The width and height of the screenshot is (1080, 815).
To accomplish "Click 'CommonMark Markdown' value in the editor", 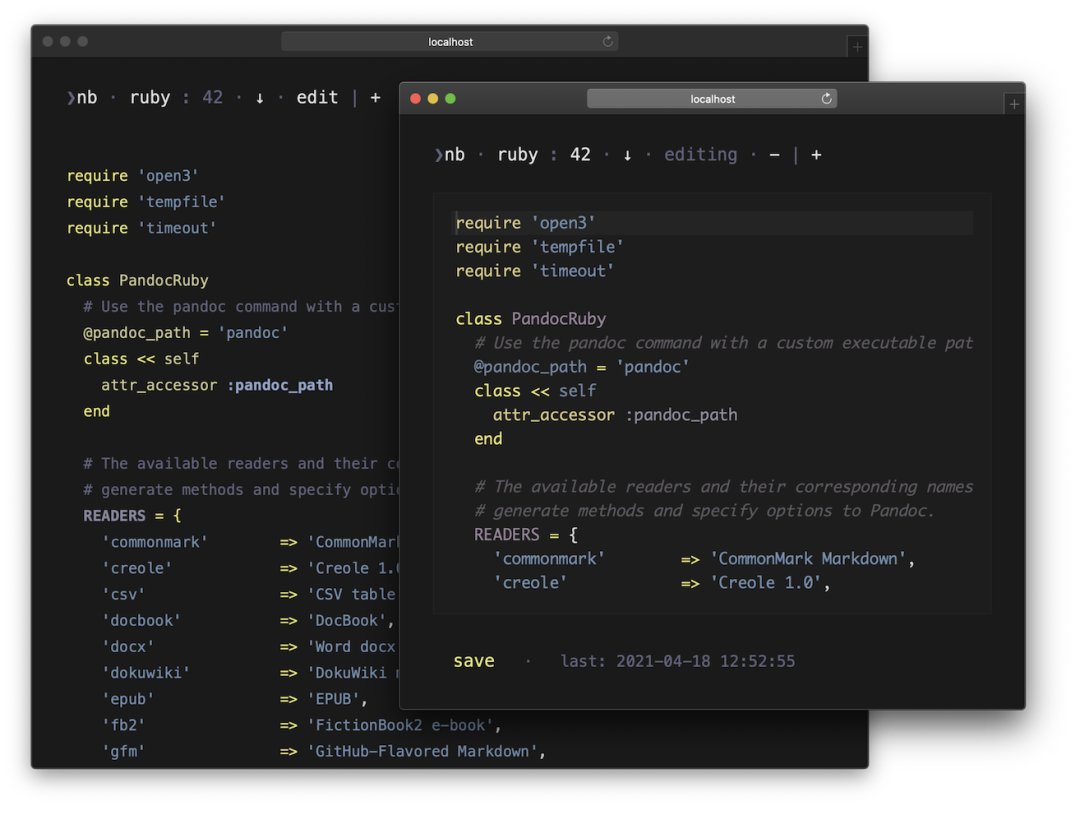I will click(808, 559).
